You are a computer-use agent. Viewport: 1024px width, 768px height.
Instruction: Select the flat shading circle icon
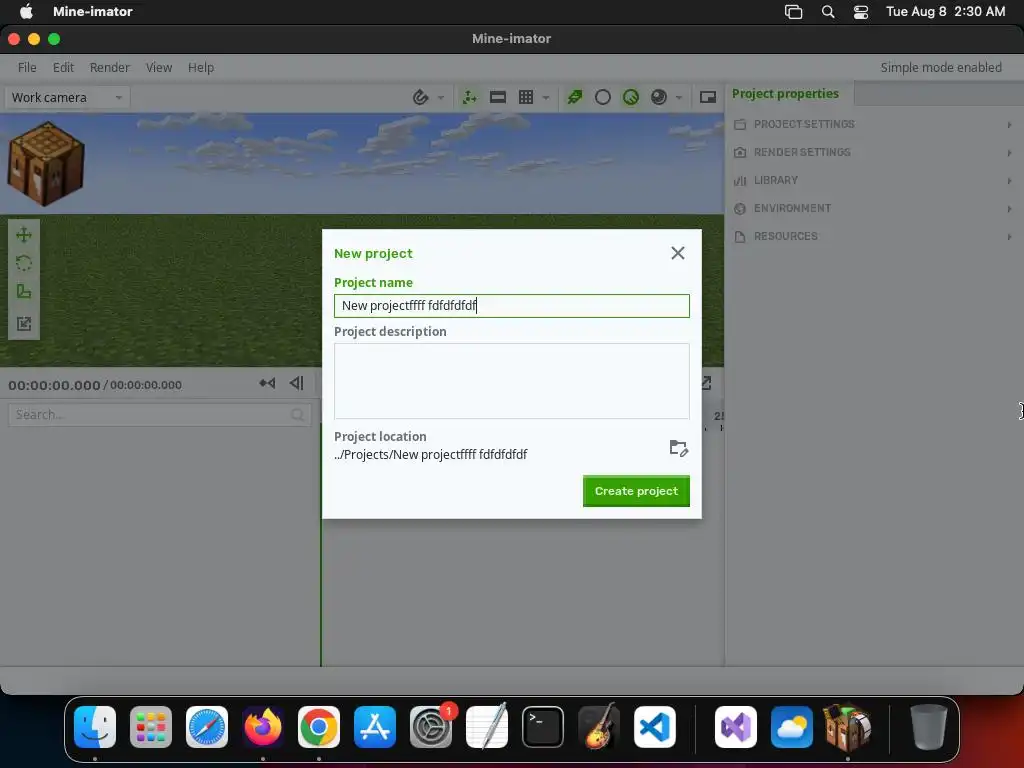(603, 97)
